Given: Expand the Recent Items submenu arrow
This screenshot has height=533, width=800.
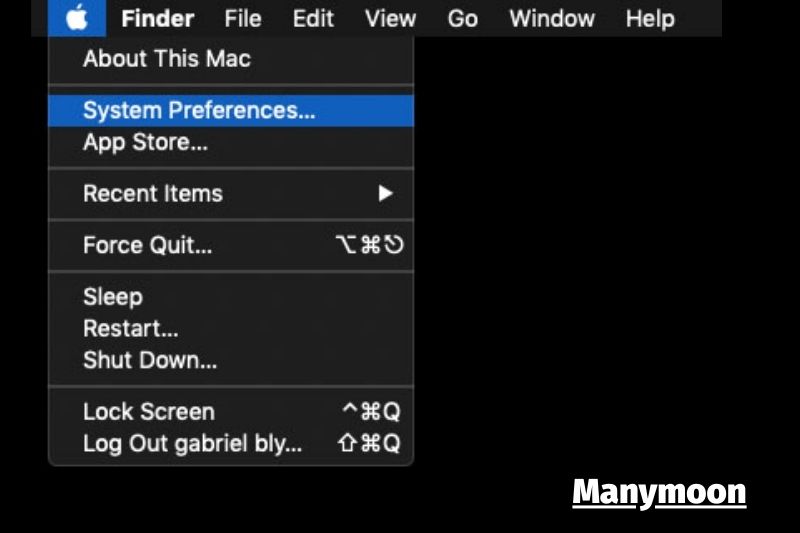Looking at the screenshot, I should [386, 193].
